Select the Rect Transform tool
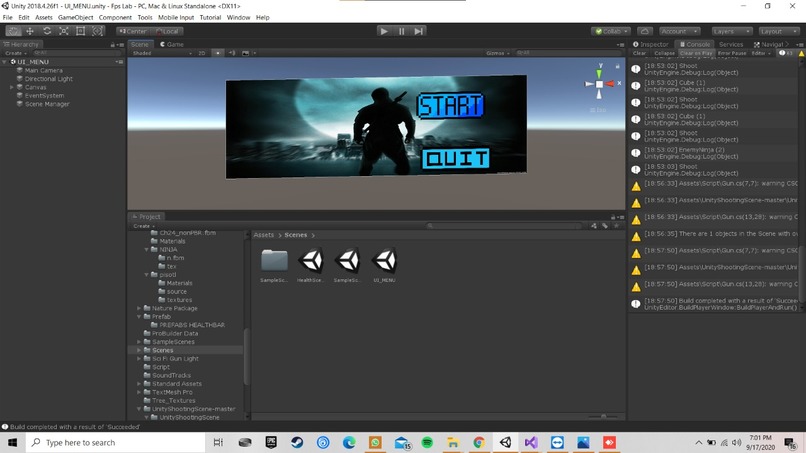The image size is (806, 453). coord(81,31)
